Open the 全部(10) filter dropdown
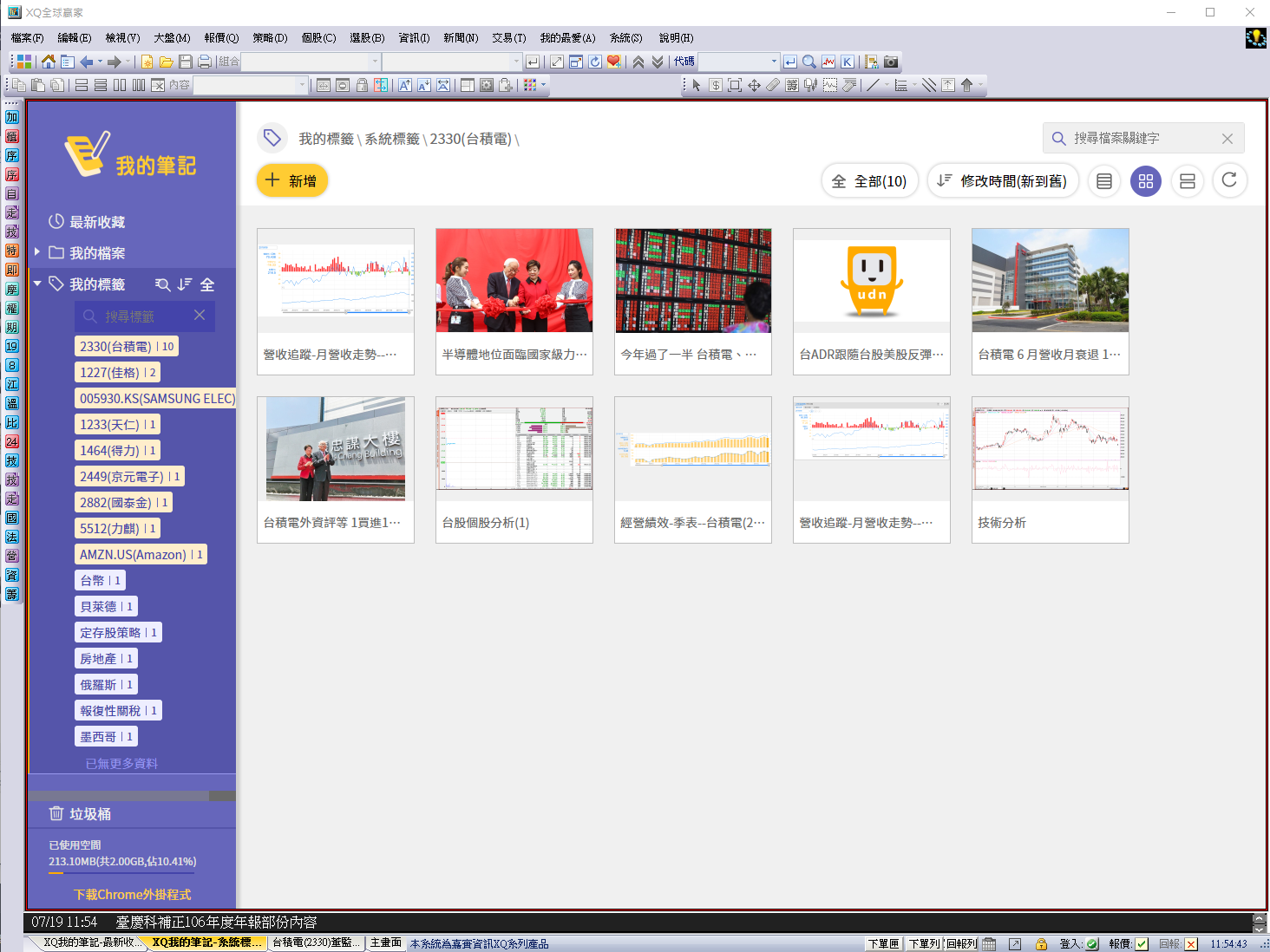This screenshot has width=1270, height=952. (869, 181)
